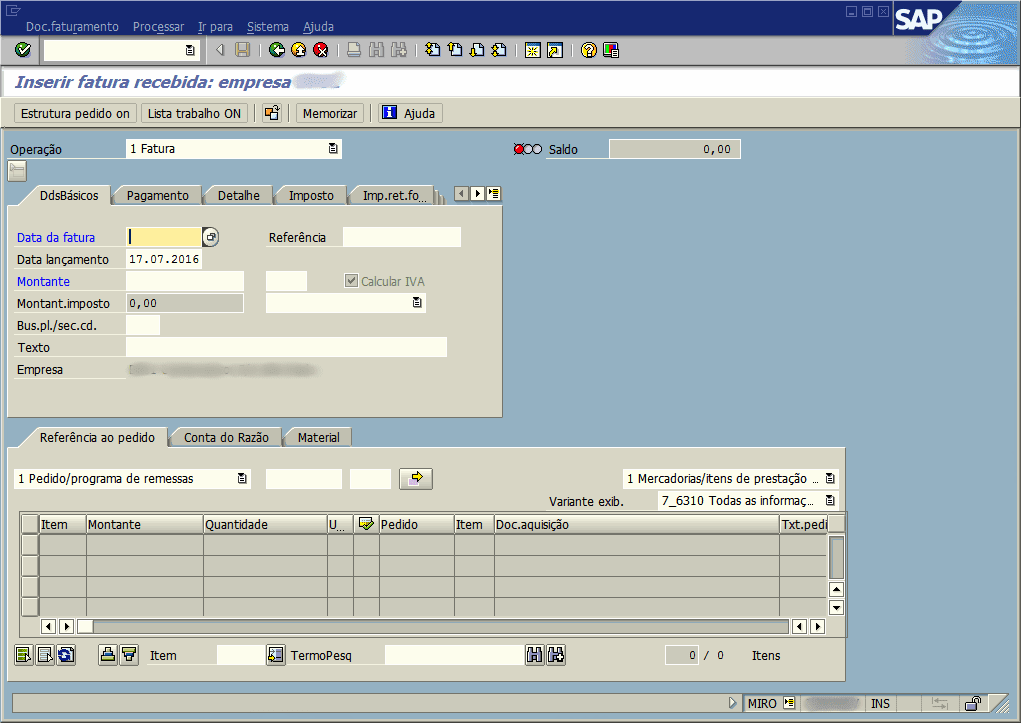The image size is (1021, 723).
Task: Select the third table row selector
Action: (x=30, y=586)
